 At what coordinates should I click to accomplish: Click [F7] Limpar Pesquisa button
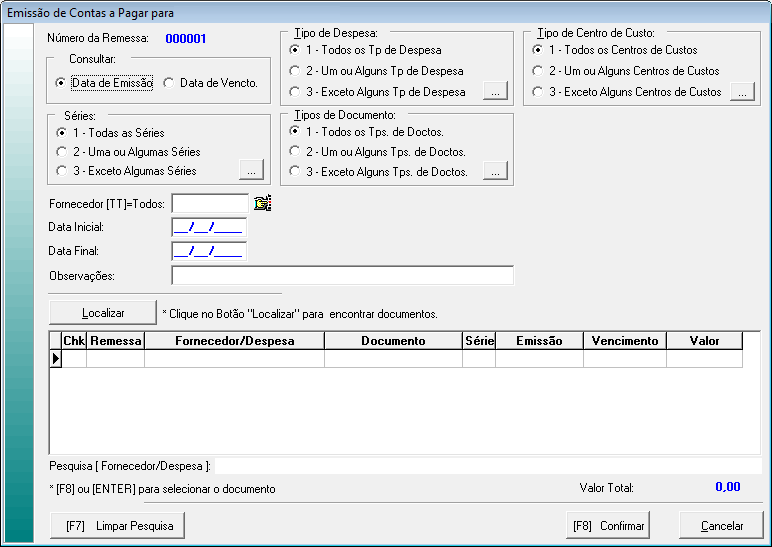118,525
